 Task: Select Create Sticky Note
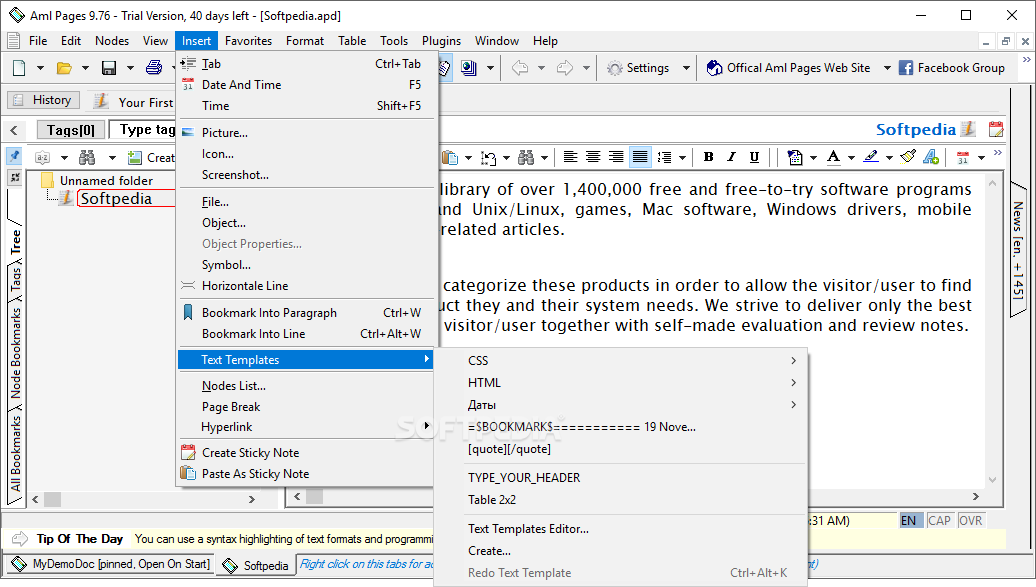tap(306, 453)
